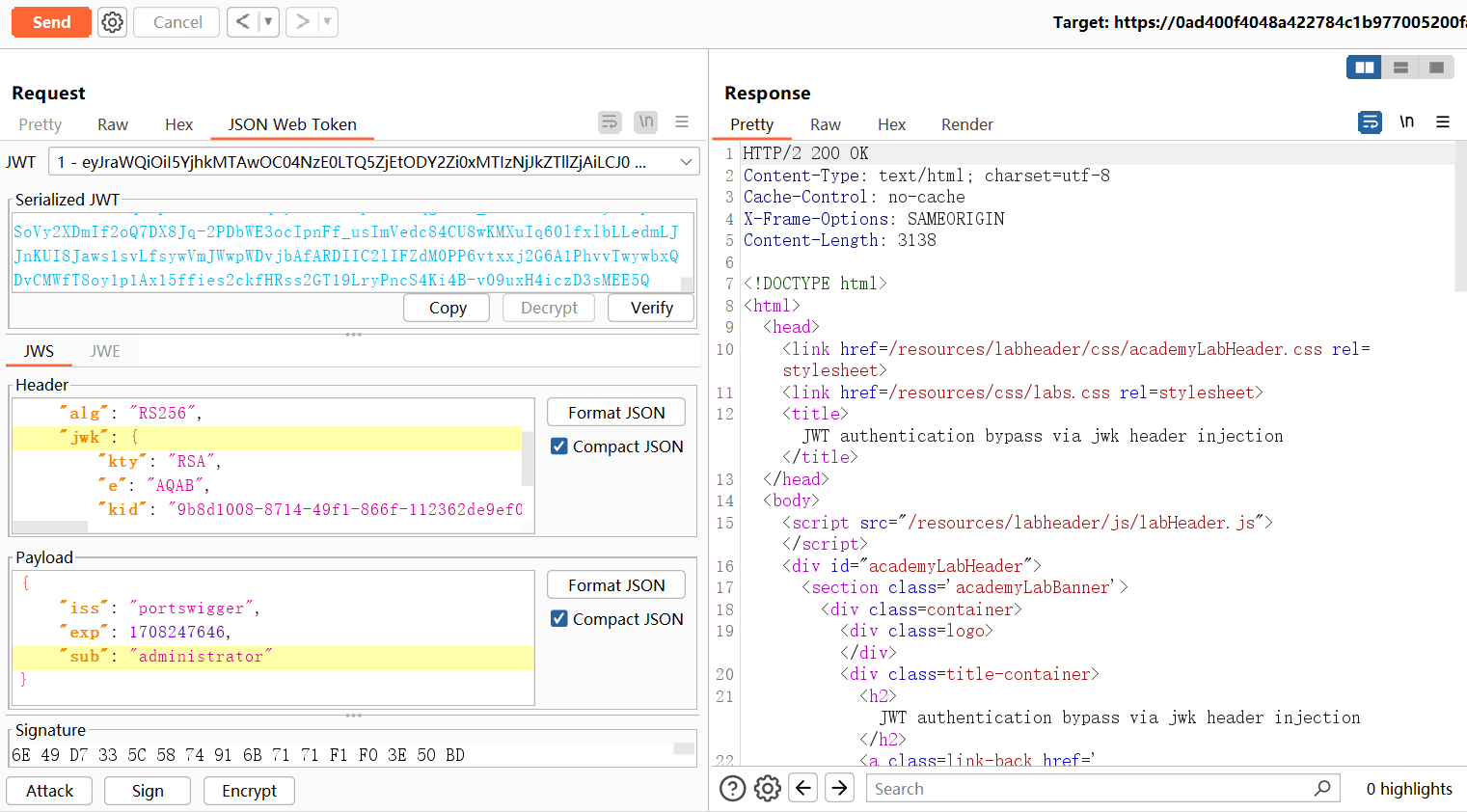
Task: Switch to the JWE tab
Action: tap(105, 351)
